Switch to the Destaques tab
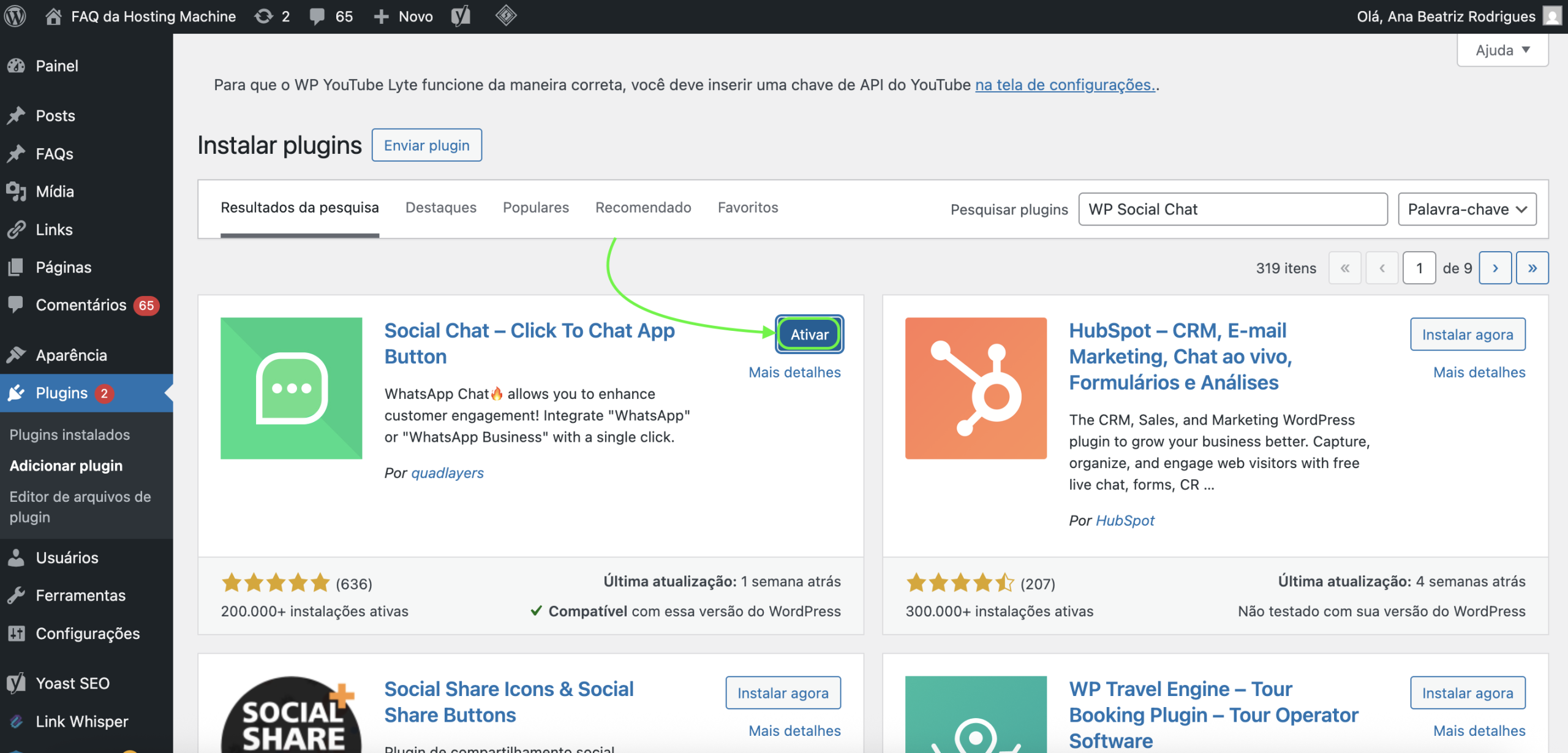This screenshot has width=1568, height=753. (441, 208)
